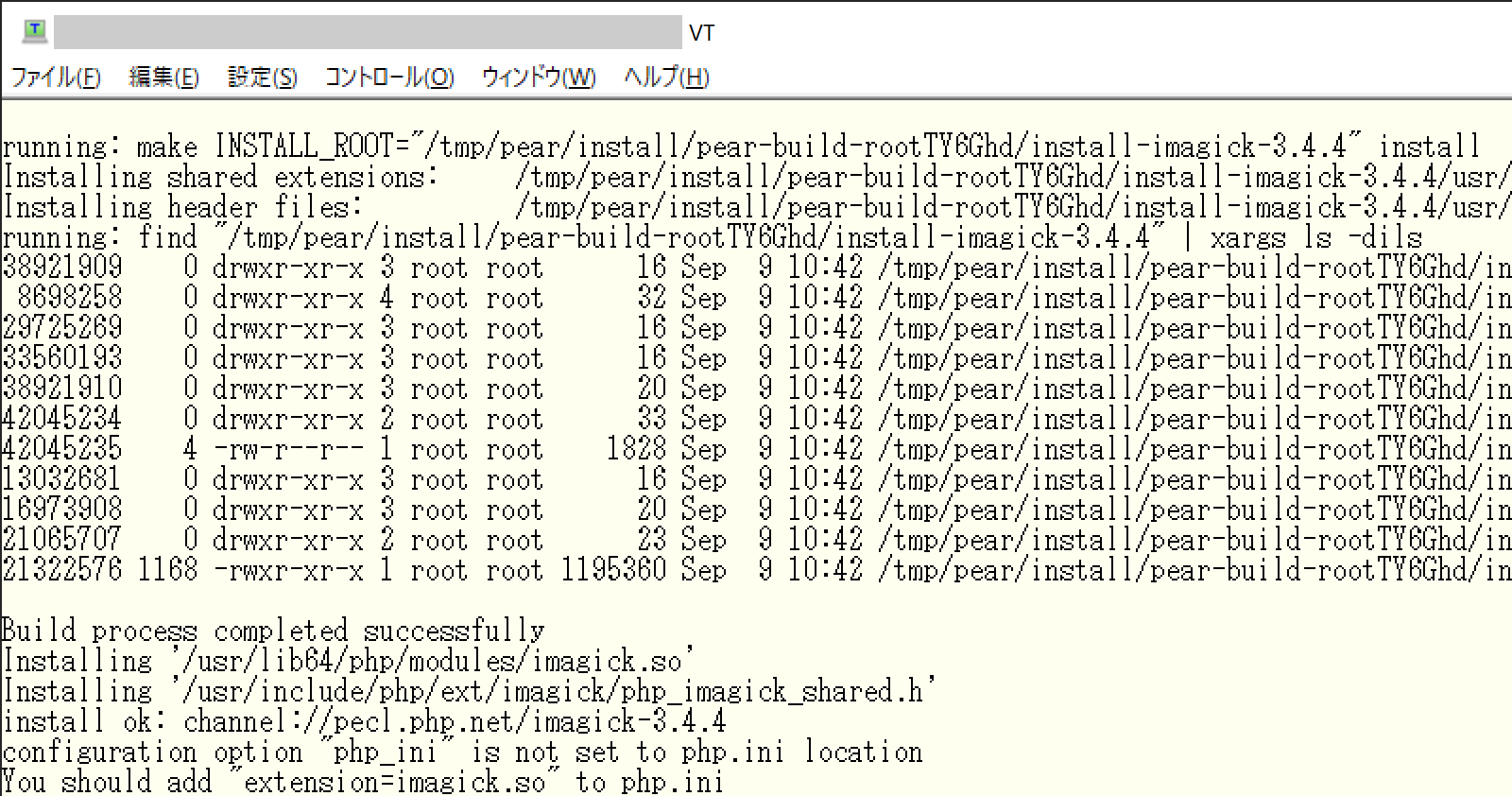
Task: Open the 編集(E) menu
Action: coord(163,78)
